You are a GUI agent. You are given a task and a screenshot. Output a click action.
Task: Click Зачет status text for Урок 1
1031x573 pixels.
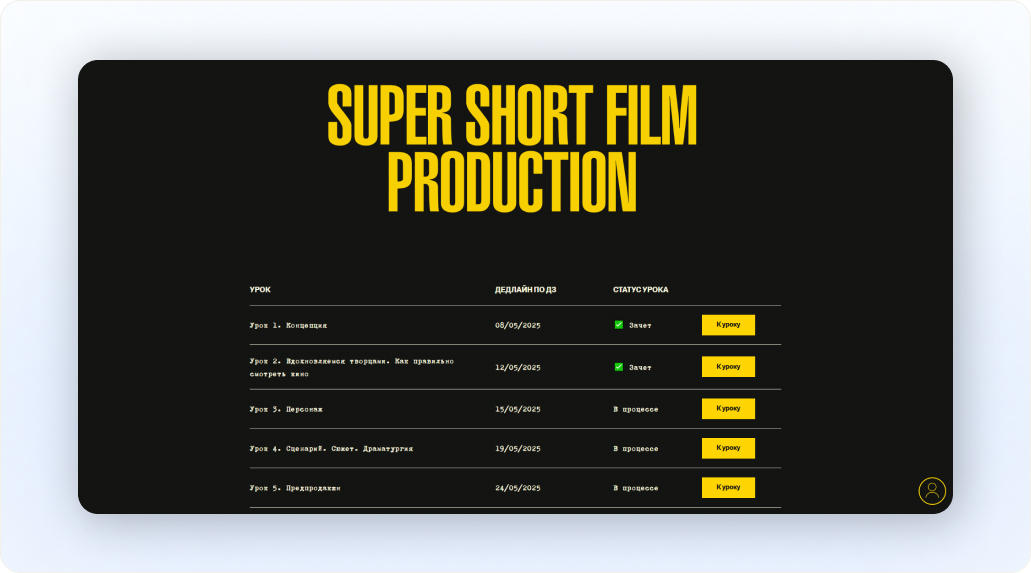tap(640, 326)
